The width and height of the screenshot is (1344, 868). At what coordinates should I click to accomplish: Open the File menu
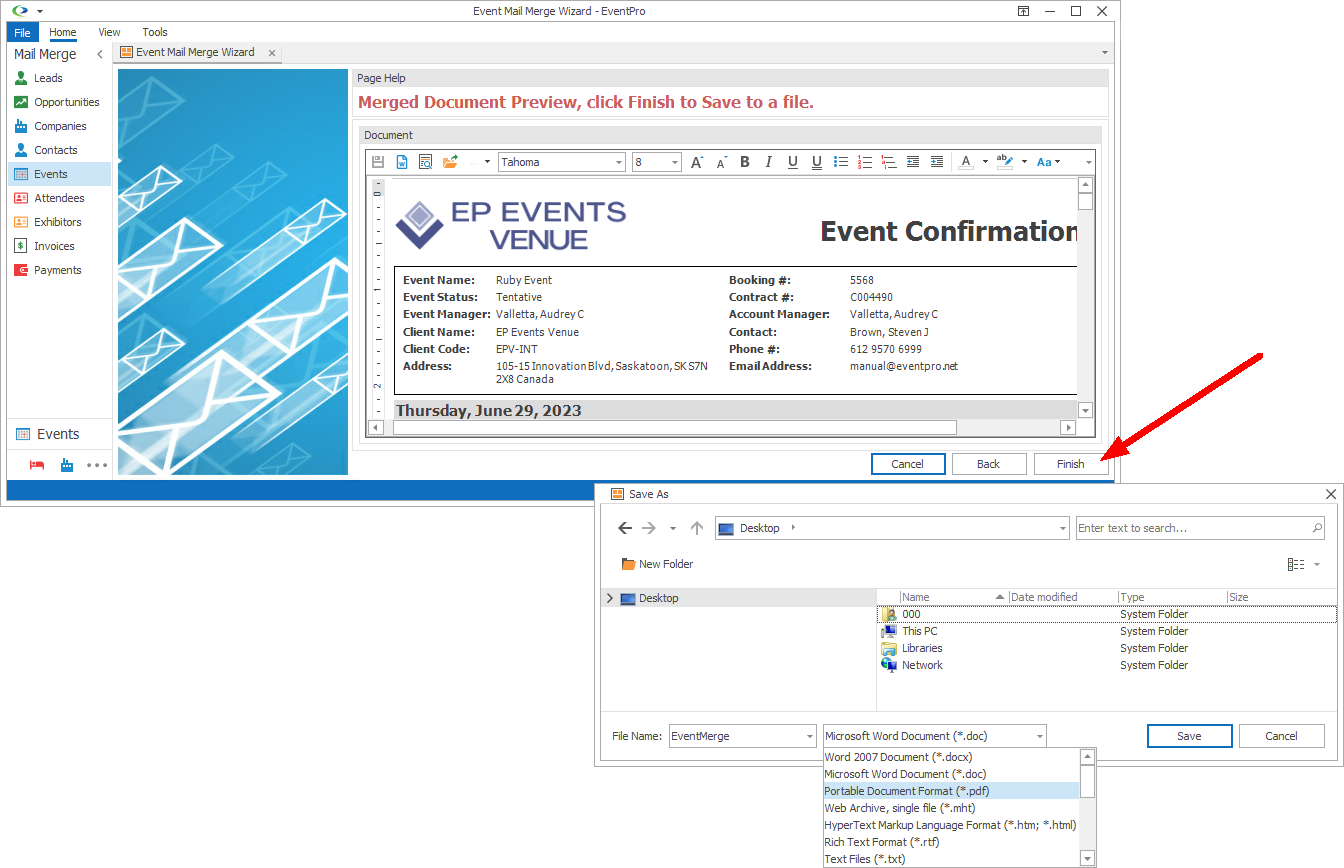pos(22,32)
